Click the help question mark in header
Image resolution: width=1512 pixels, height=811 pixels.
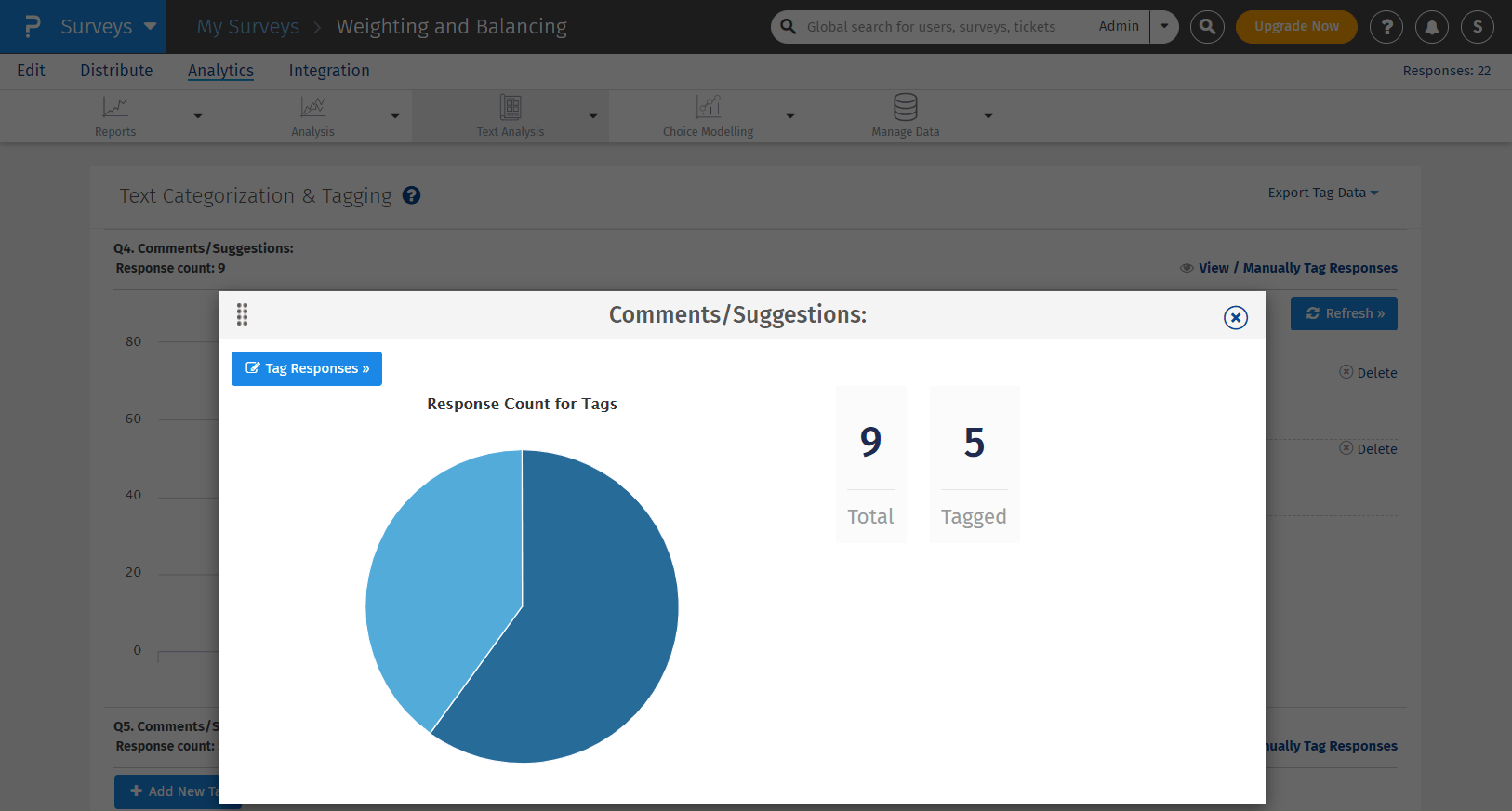point(1386,27)
